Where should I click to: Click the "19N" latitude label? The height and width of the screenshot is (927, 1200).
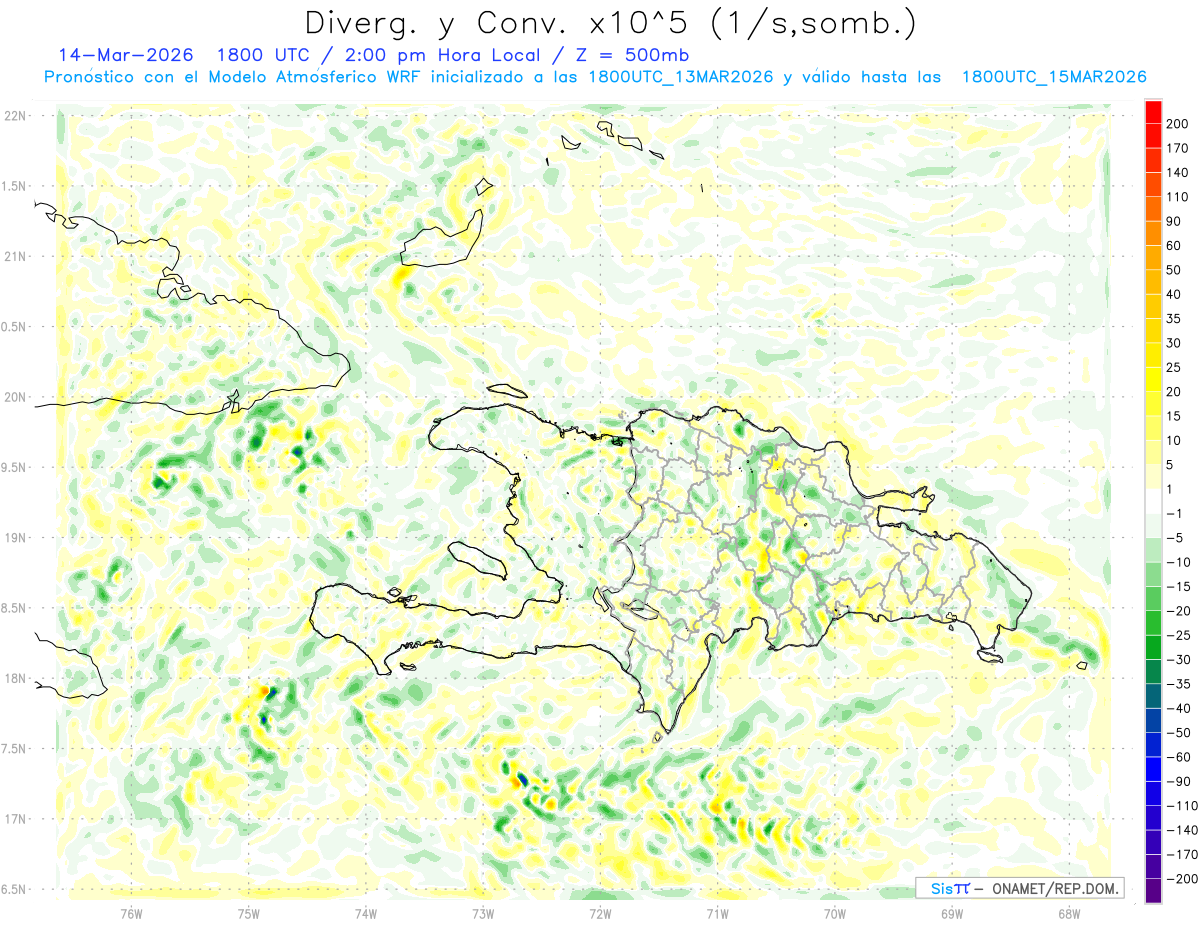(x=15, y=538)
